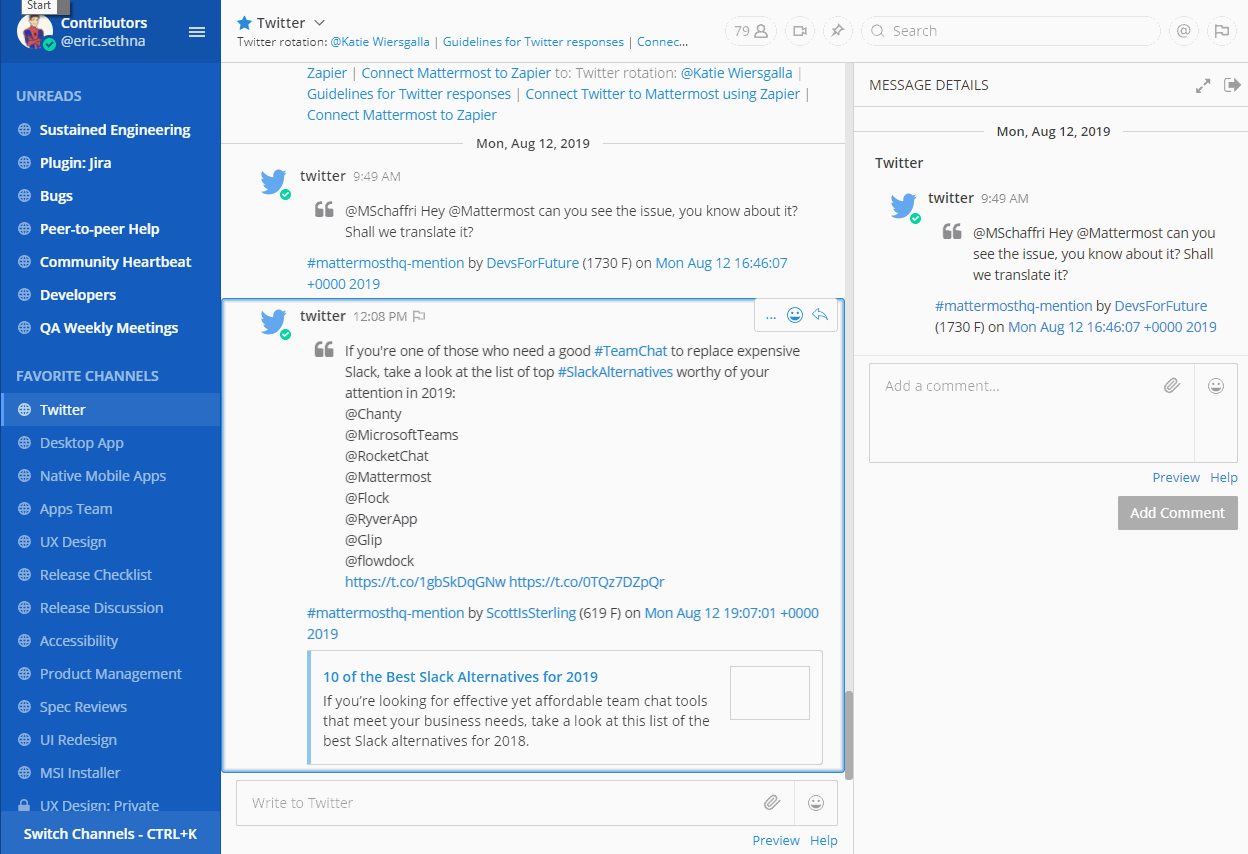View the channel members count of 79
The image size is (1248, 854).
750,31
